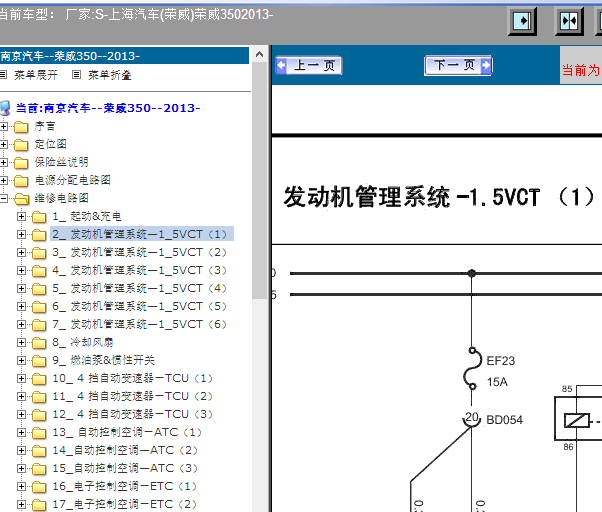Open the 电源分配电路图 tree entry
The width and height of the screenshot is (602, 512).
[x=73, y=180]
